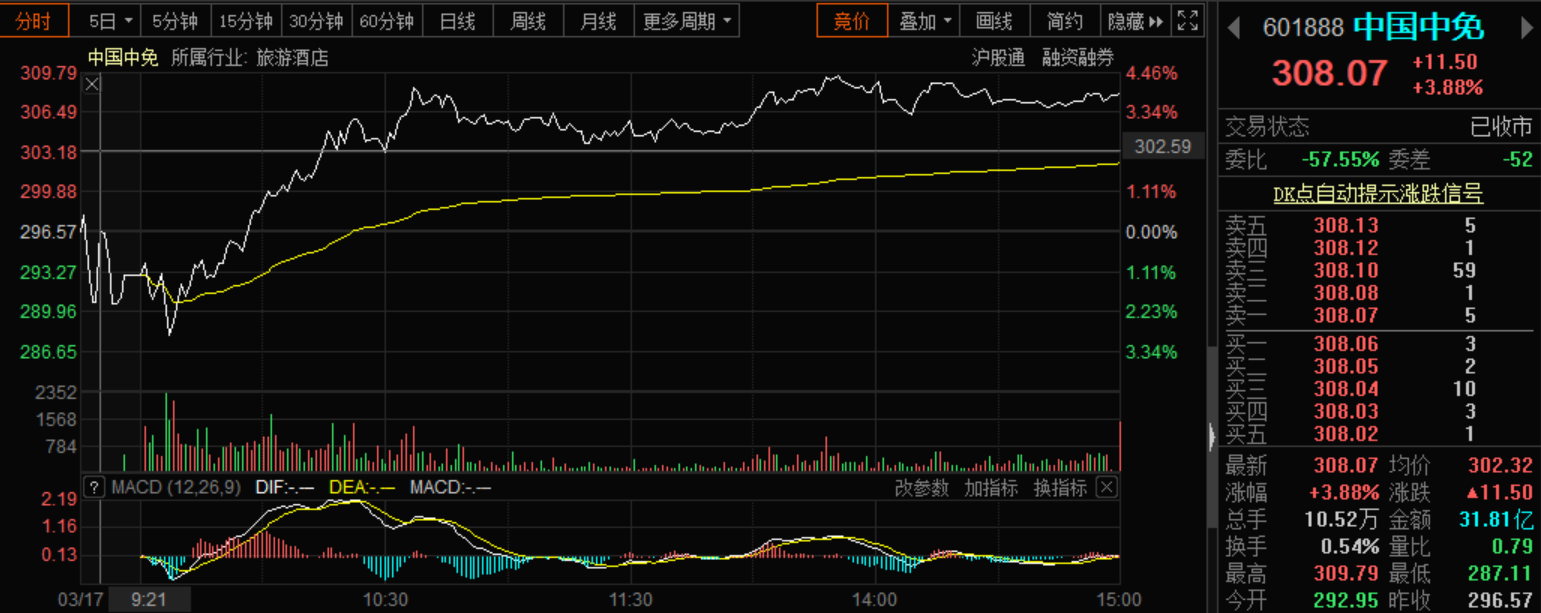Collapse side panel using divider arrow handle
Image resolution: width=1541 pixels, height=613 pixels.
pos(1212,437)
